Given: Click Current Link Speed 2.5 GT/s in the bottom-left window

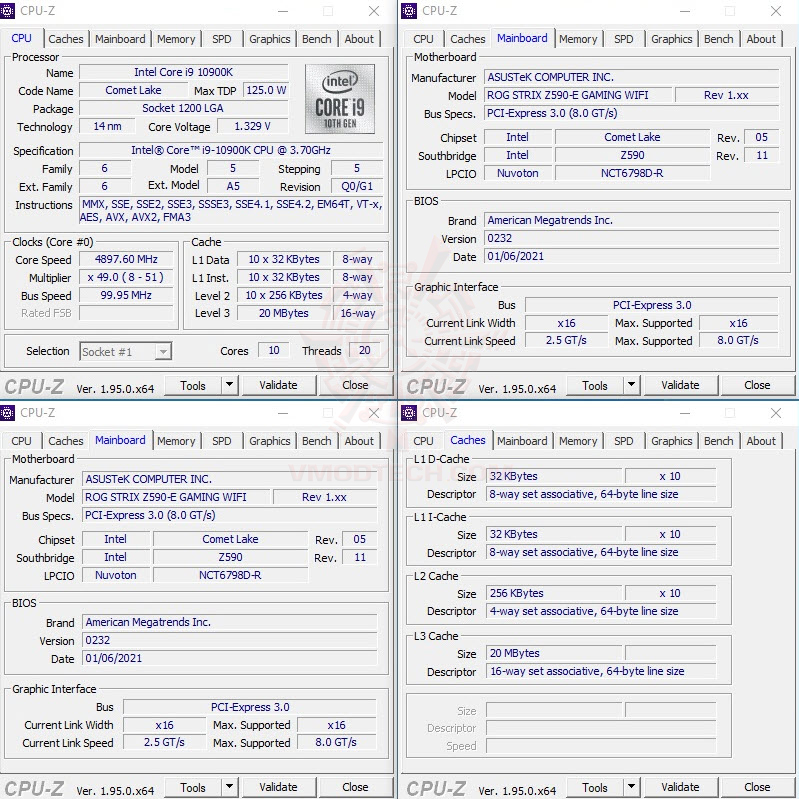Looking at the screenshot, I should [x=164, y=742].
